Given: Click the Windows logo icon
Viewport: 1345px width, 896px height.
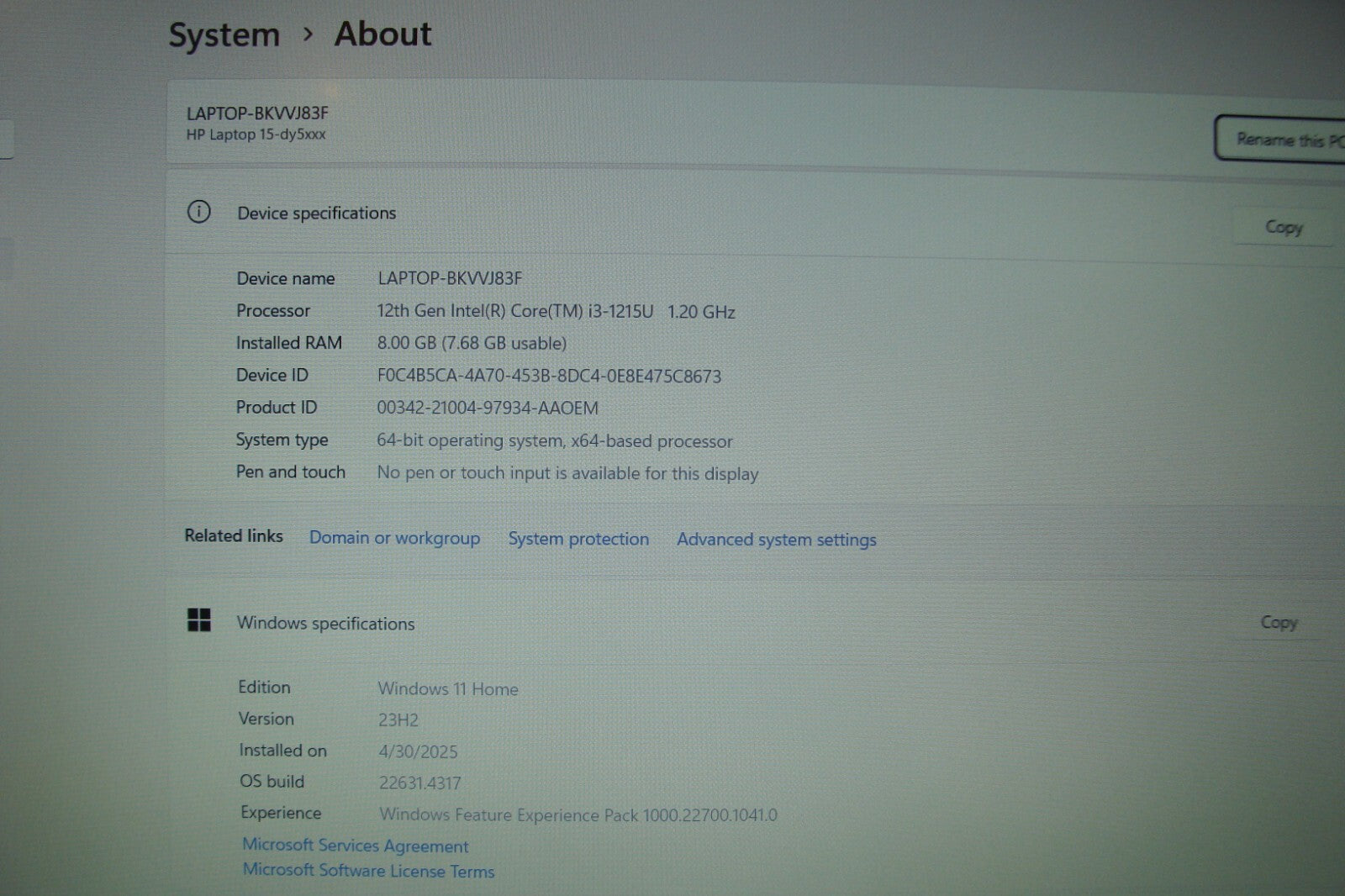Looking at the screenshot, I should click(x=199, y=620).
